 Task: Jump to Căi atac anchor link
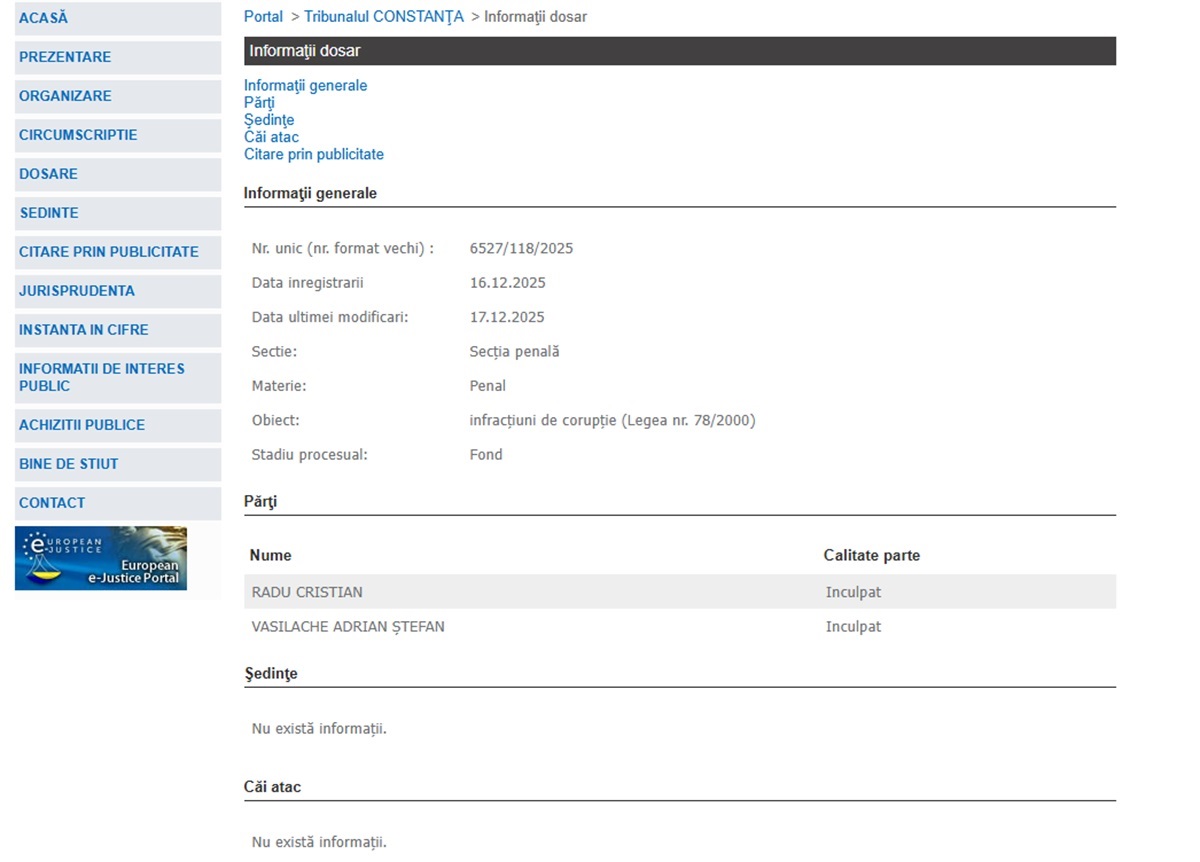point(271,137)
